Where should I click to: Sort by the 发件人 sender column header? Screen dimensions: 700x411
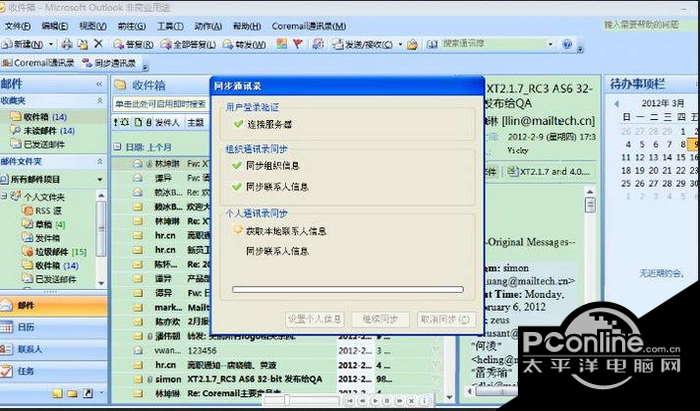pos(167,122)
